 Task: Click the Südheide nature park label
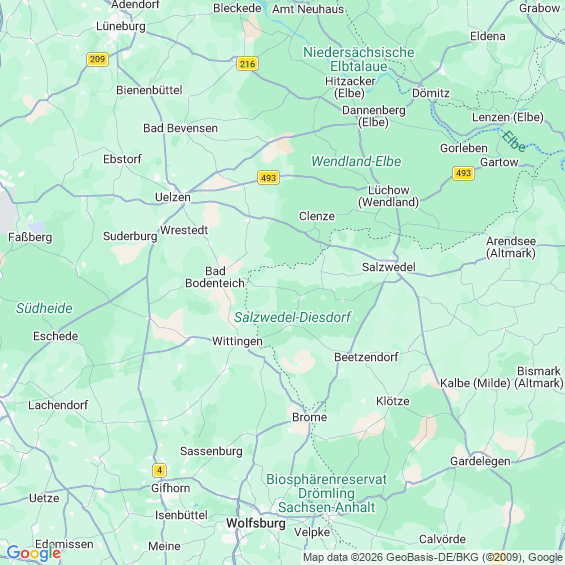[x=44, y=308]
